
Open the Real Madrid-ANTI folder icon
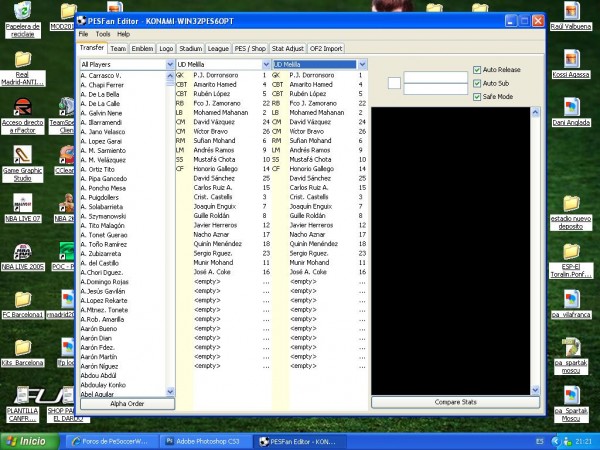pyautogui.click(x=22, y=68)
